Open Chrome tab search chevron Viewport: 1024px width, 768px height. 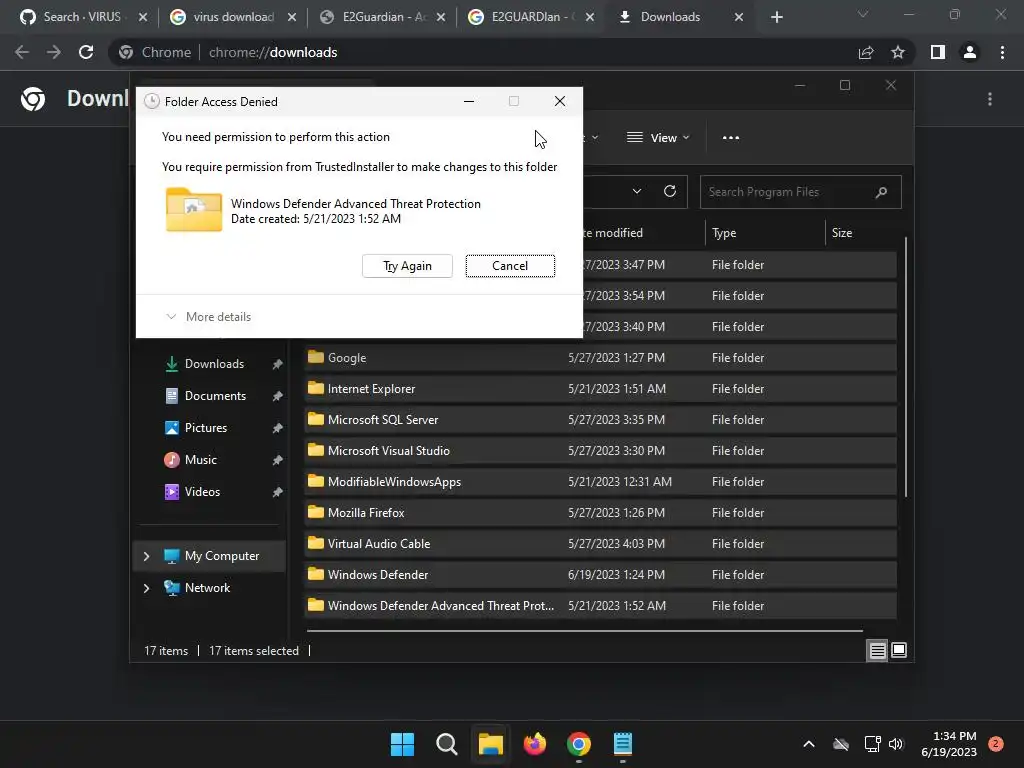pos(863,14)
